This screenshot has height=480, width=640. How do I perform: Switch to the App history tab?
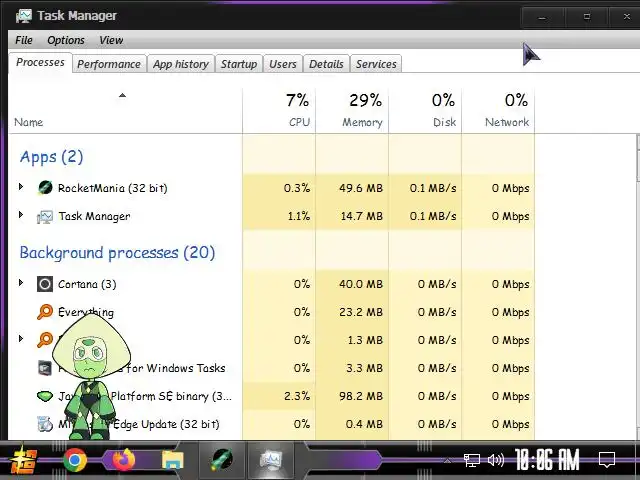(x=181, y=64)
